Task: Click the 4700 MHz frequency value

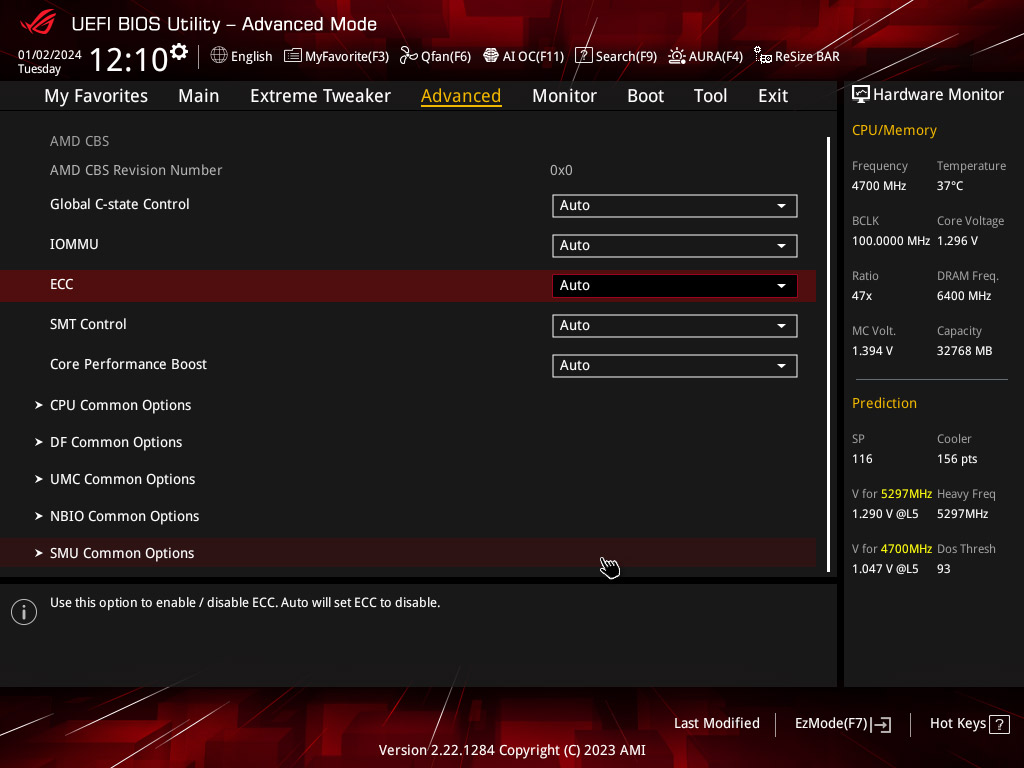Action: (x=878, y=186)
